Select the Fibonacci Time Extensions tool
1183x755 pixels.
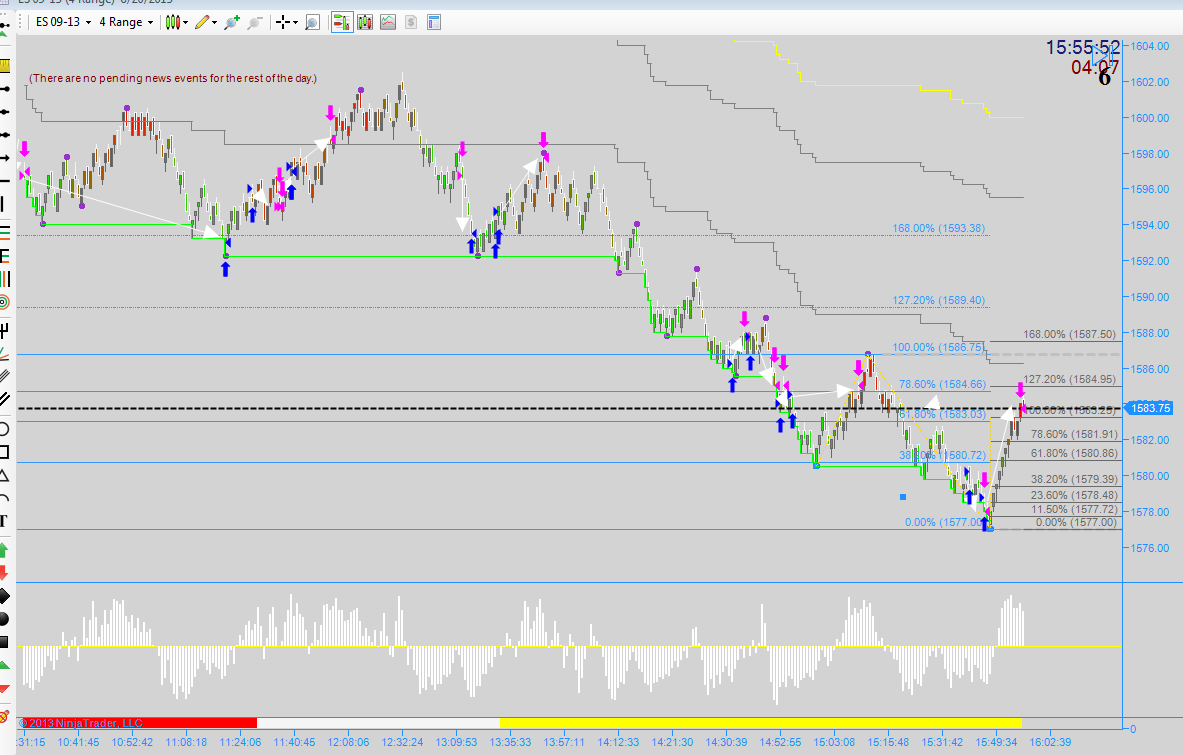(5, 278)
